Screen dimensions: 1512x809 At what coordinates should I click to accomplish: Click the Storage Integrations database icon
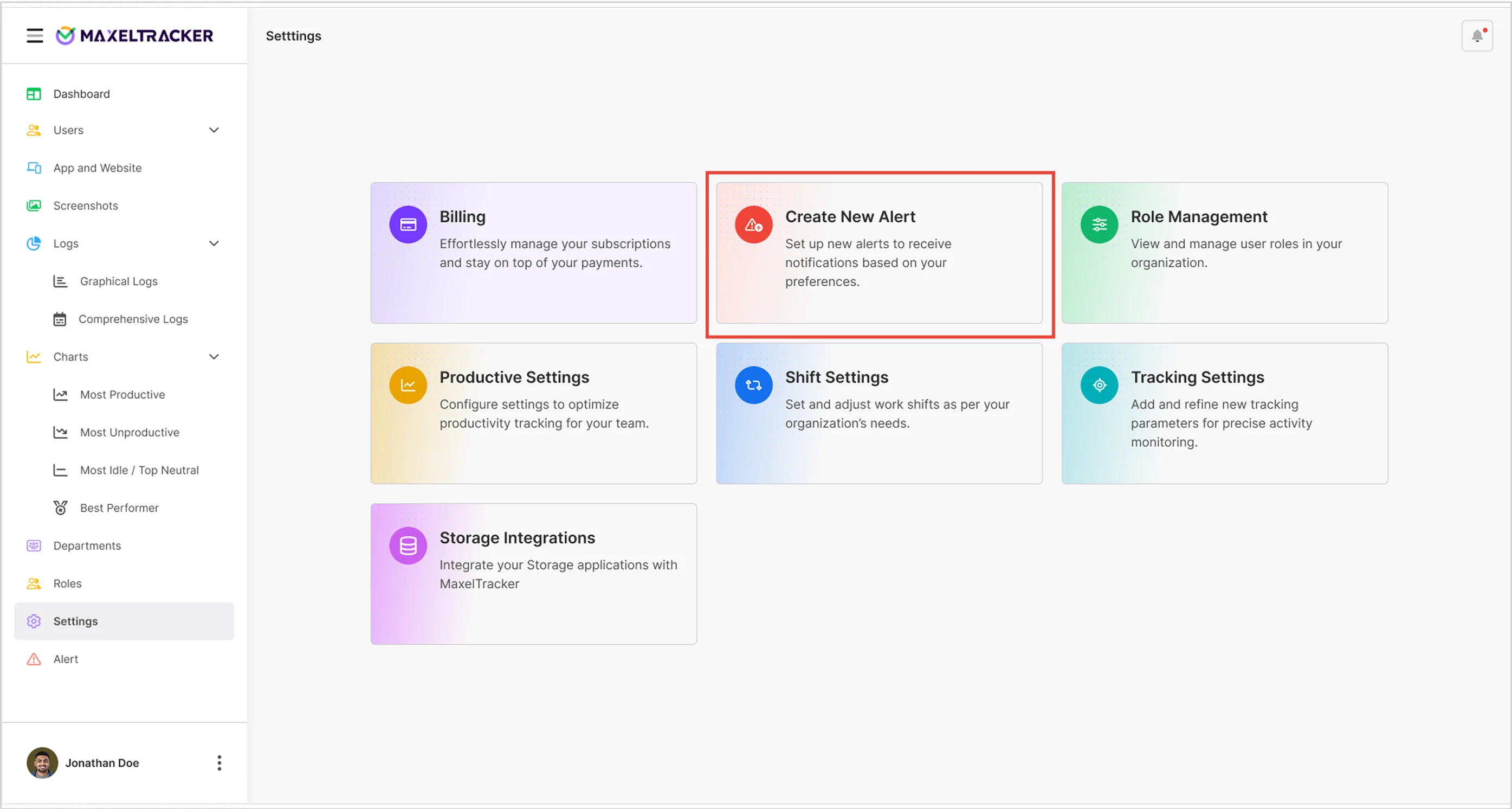(408, 545)
